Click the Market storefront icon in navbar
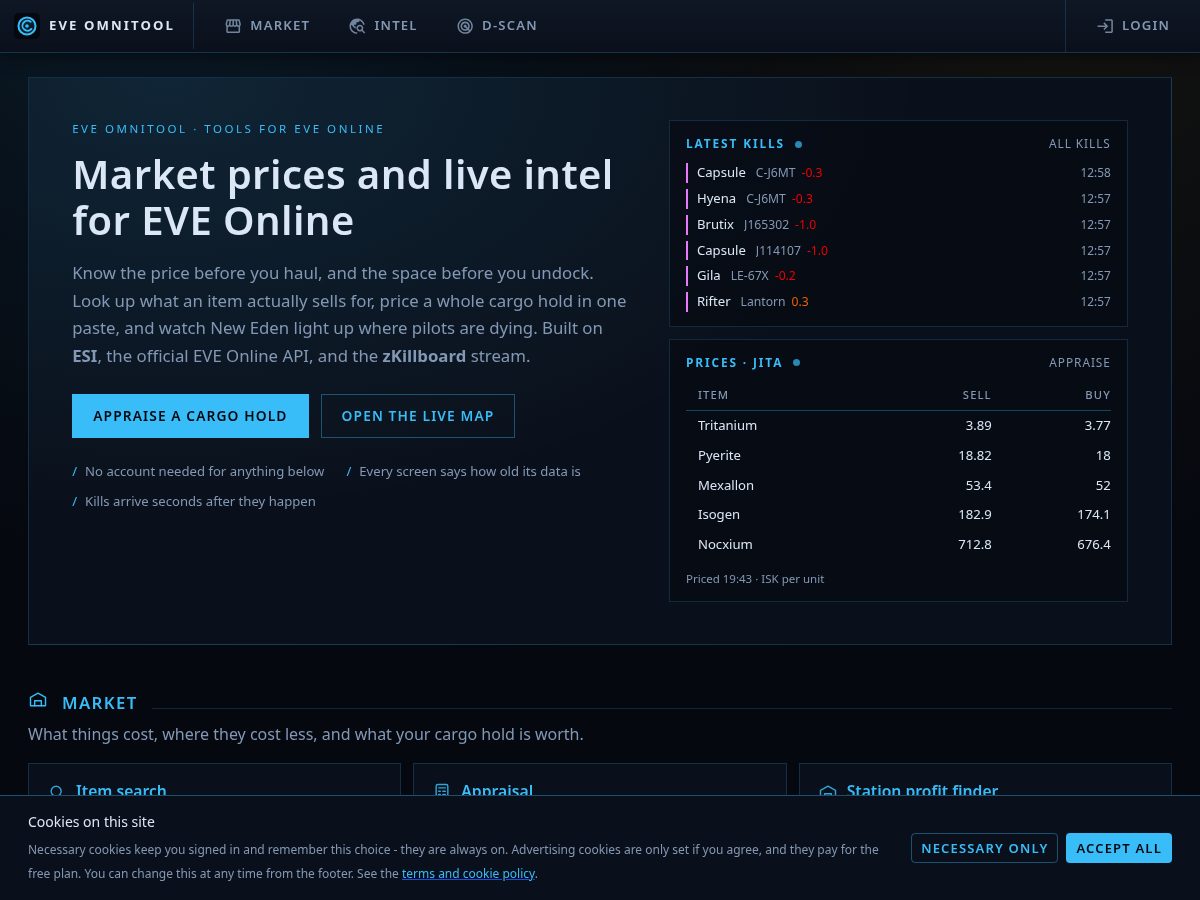Viewport: 1200px width, 900px height. 233,26
